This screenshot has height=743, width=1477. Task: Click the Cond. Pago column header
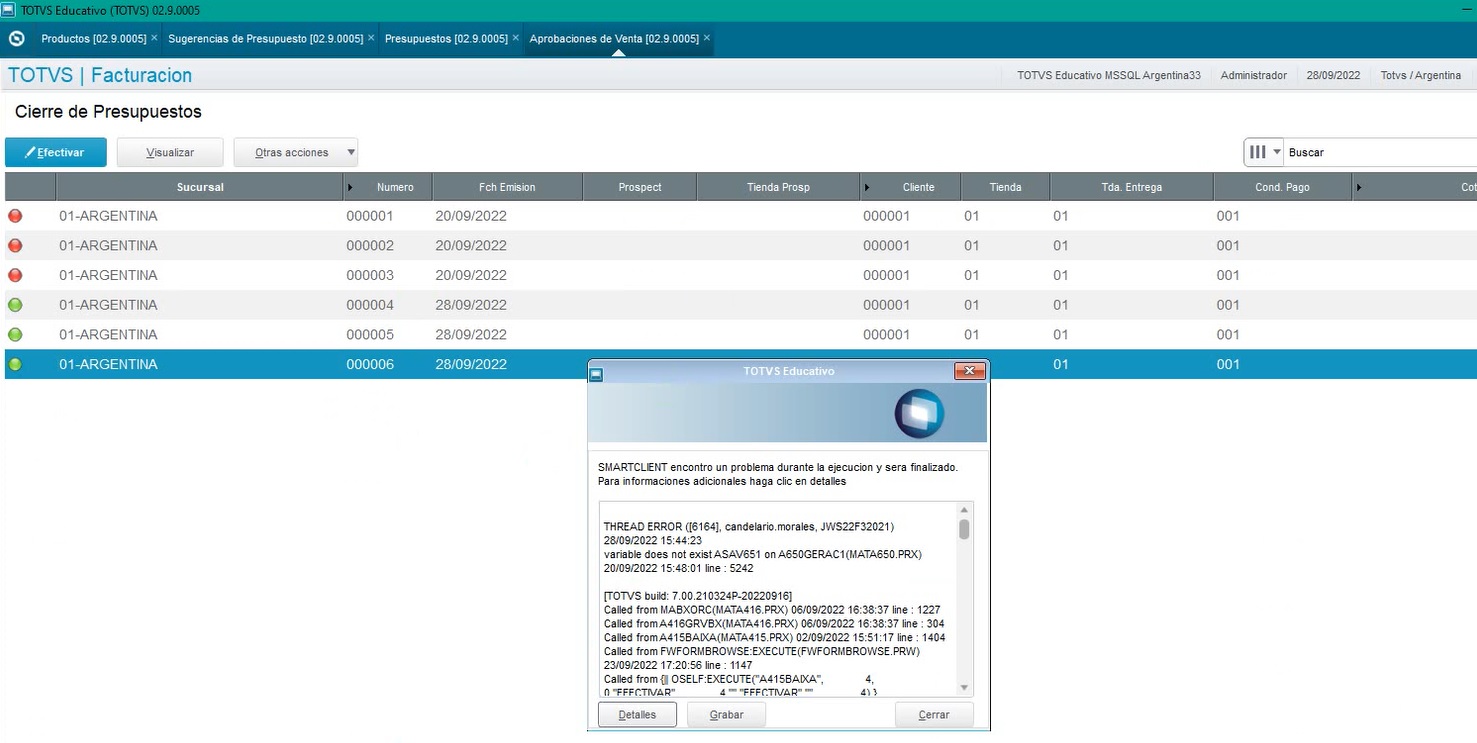[1283, 187]
